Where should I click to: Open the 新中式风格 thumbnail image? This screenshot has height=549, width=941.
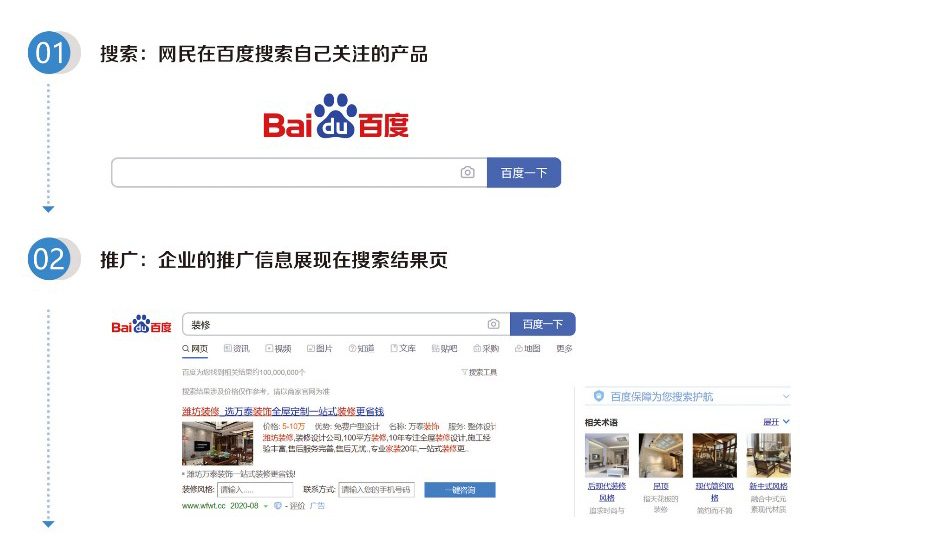pyautogui.click(x=768, y=455)
